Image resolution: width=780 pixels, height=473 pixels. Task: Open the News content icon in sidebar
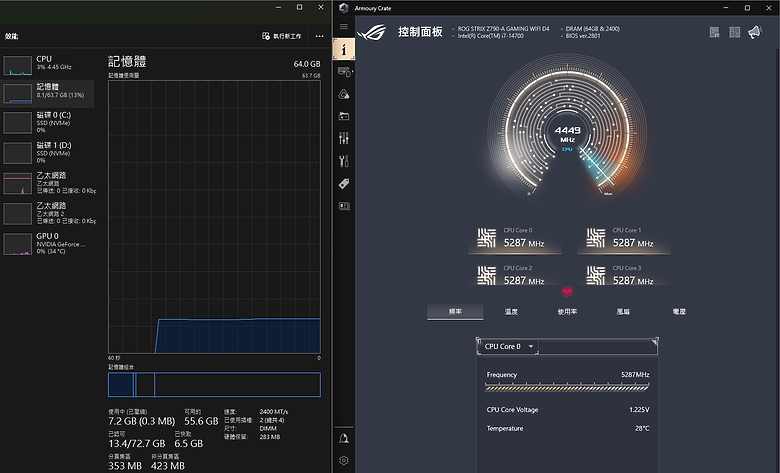344,205
